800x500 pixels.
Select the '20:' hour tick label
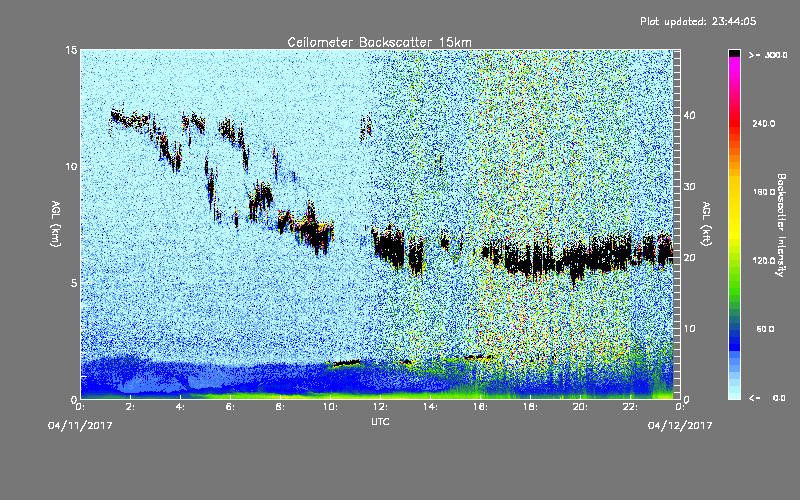tap(580, 407)
